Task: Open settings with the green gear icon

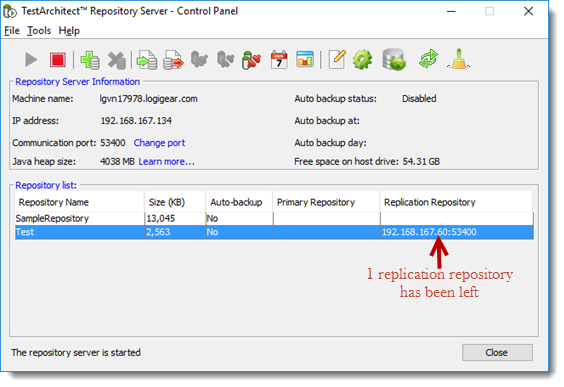Action: 362,60
